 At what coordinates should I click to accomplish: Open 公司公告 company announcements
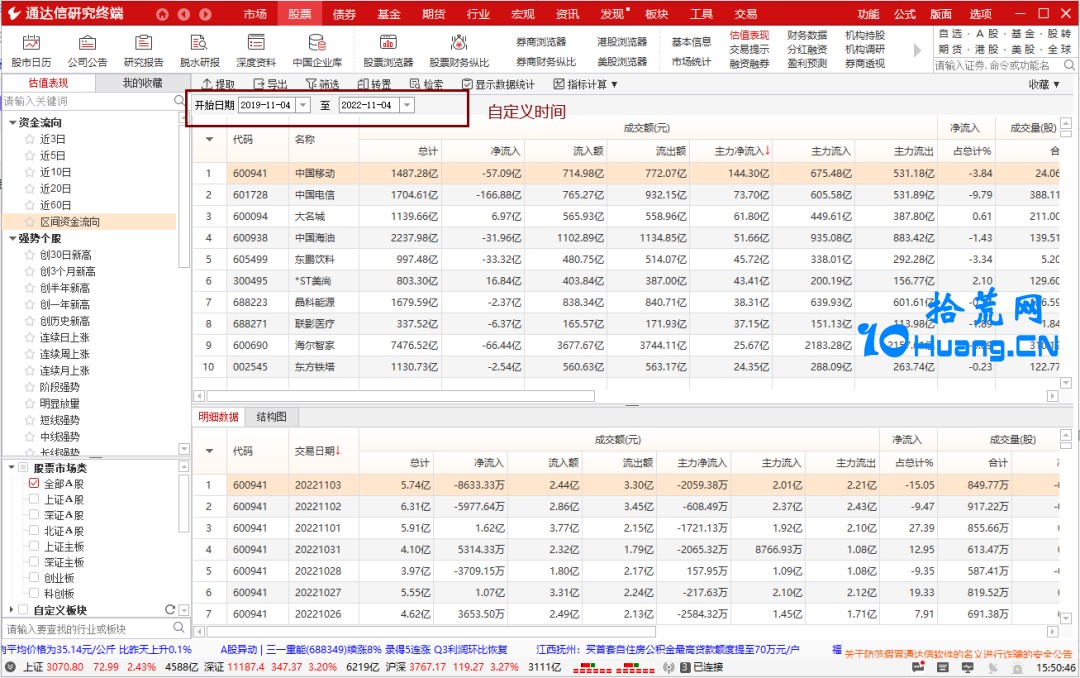[x=87, y=51]
